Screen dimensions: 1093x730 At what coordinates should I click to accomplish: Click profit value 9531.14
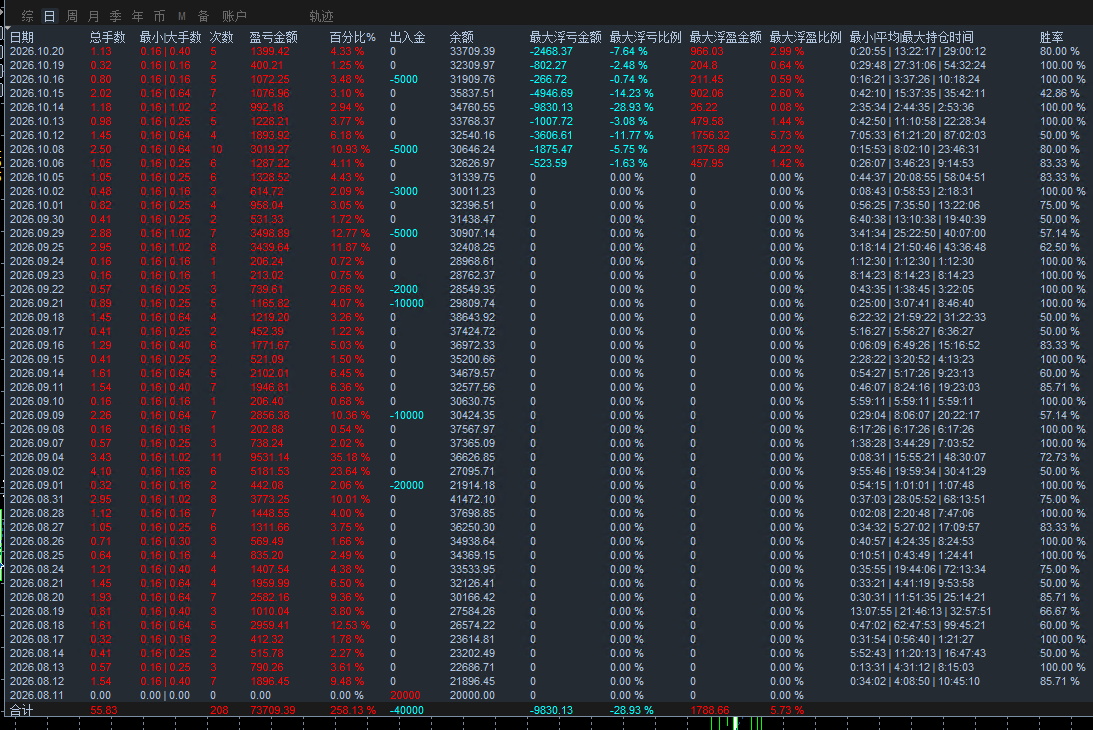pyautogui.click(x=270, y=457)
